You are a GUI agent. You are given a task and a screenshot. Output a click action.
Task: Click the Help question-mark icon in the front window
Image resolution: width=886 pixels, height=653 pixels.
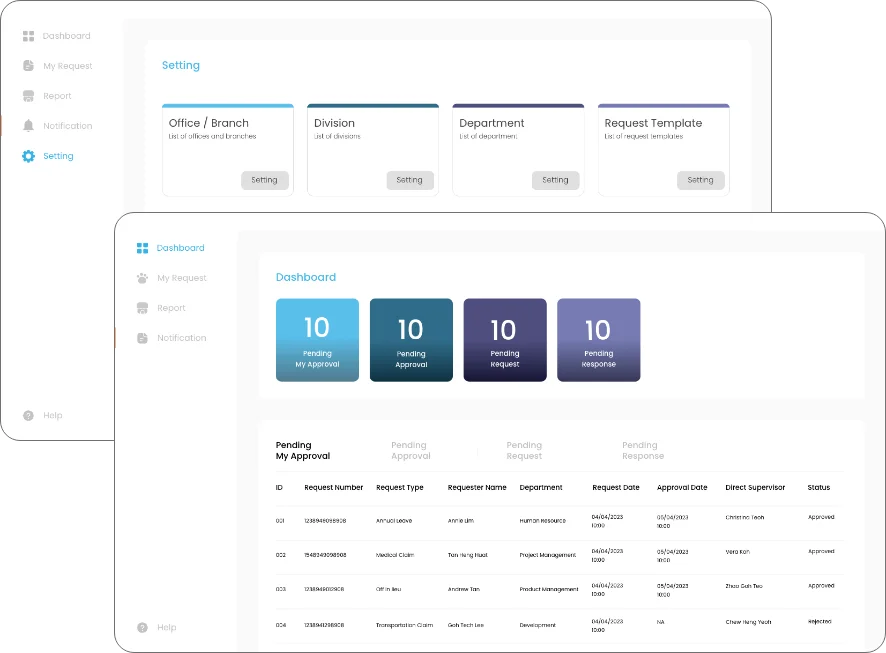point(142,627)
